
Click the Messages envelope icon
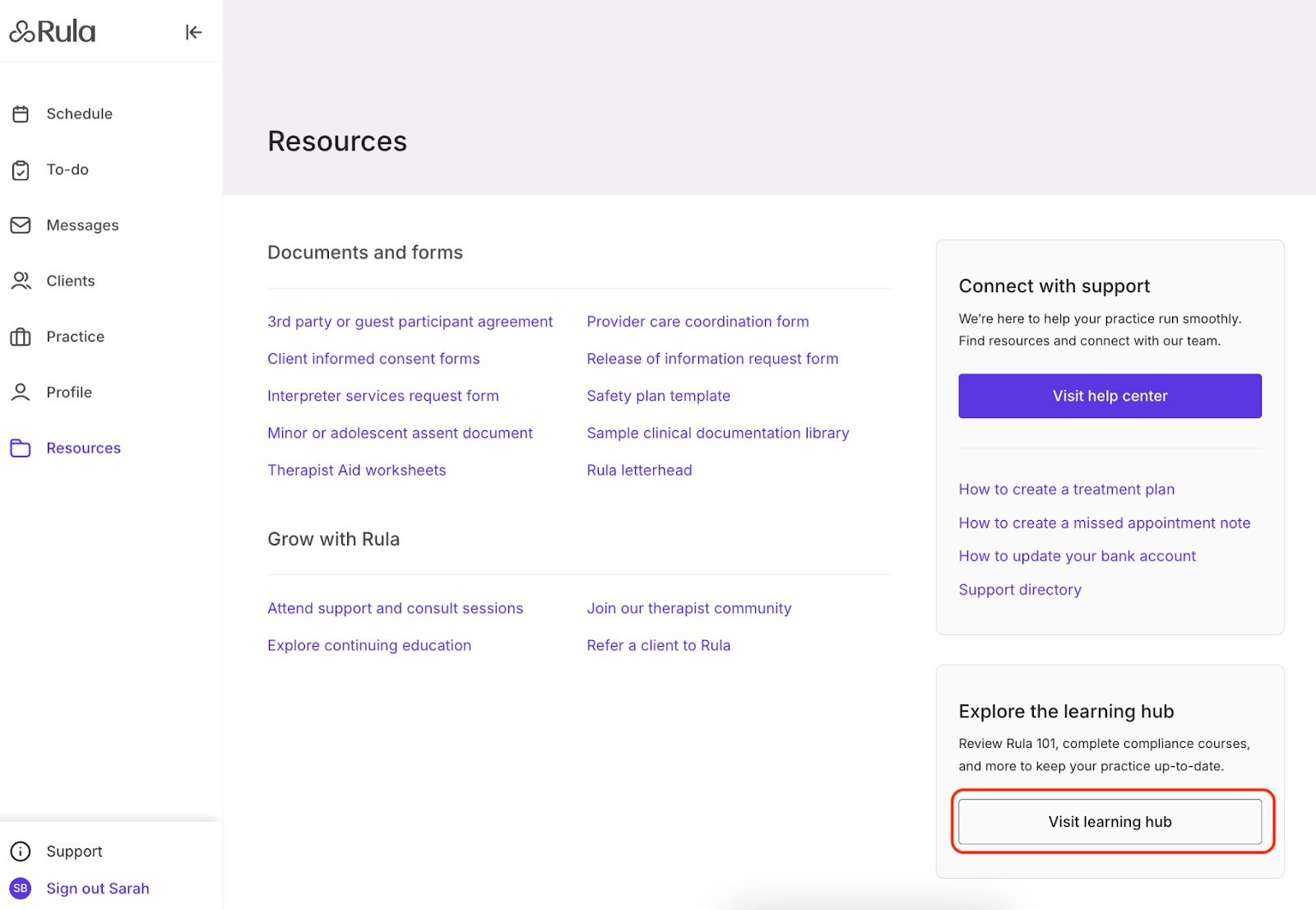click(x=21, y=225)
